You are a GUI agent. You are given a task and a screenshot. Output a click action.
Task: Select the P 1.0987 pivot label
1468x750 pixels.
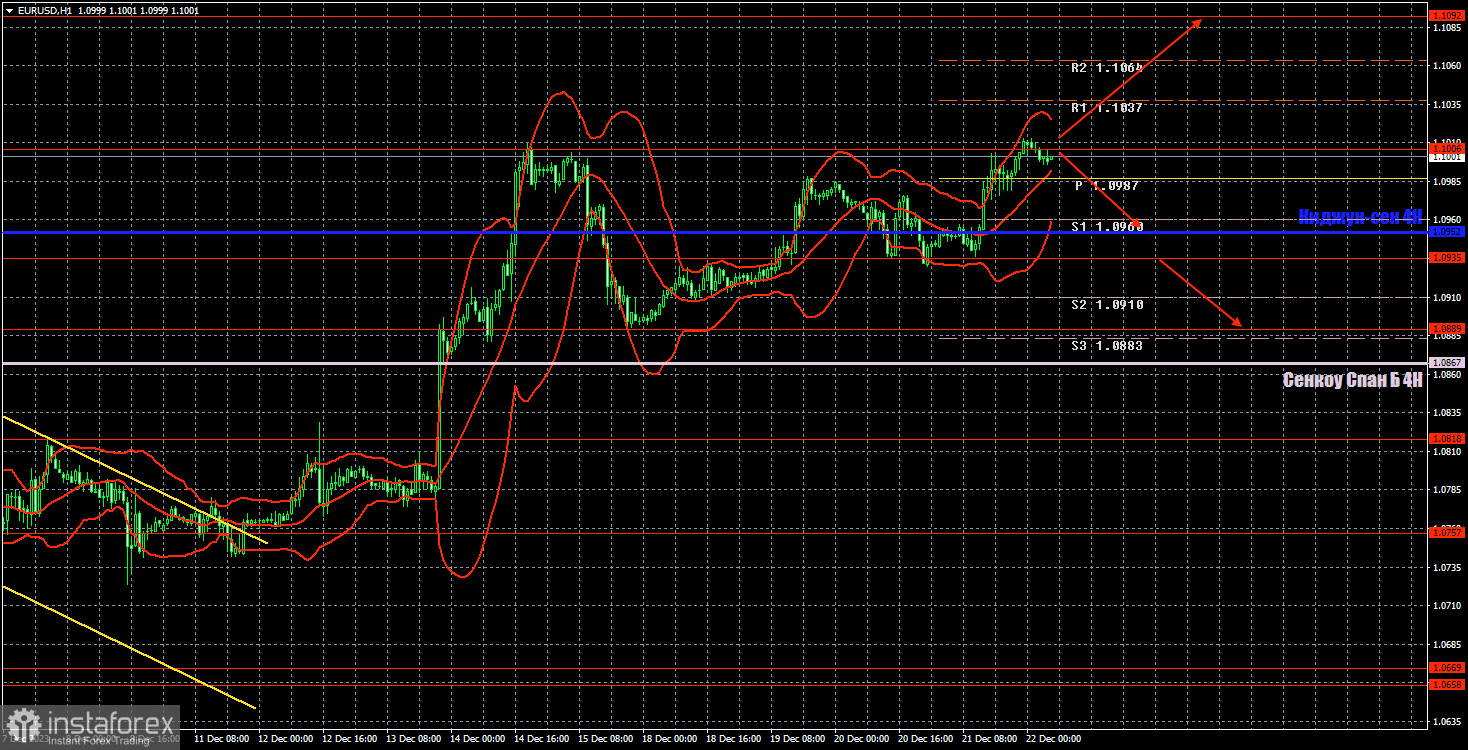coord(1107,186)
